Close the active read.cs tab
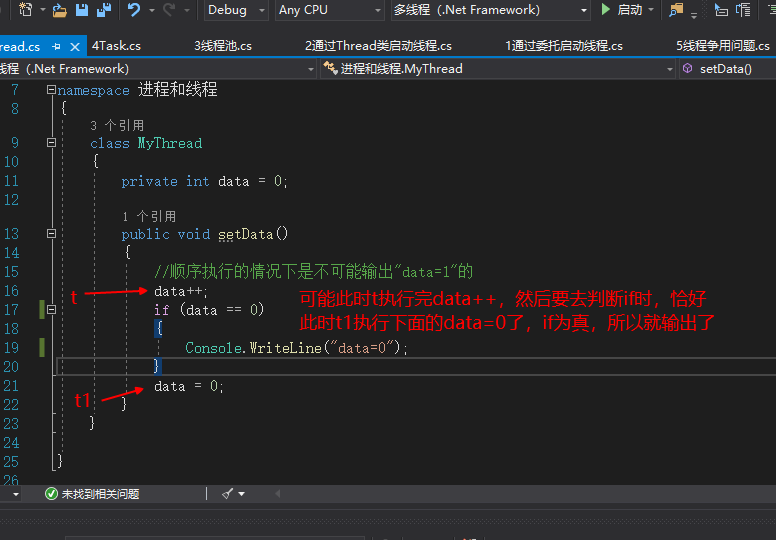This screenshot has height=540, width=776. (x=75, y=47)
